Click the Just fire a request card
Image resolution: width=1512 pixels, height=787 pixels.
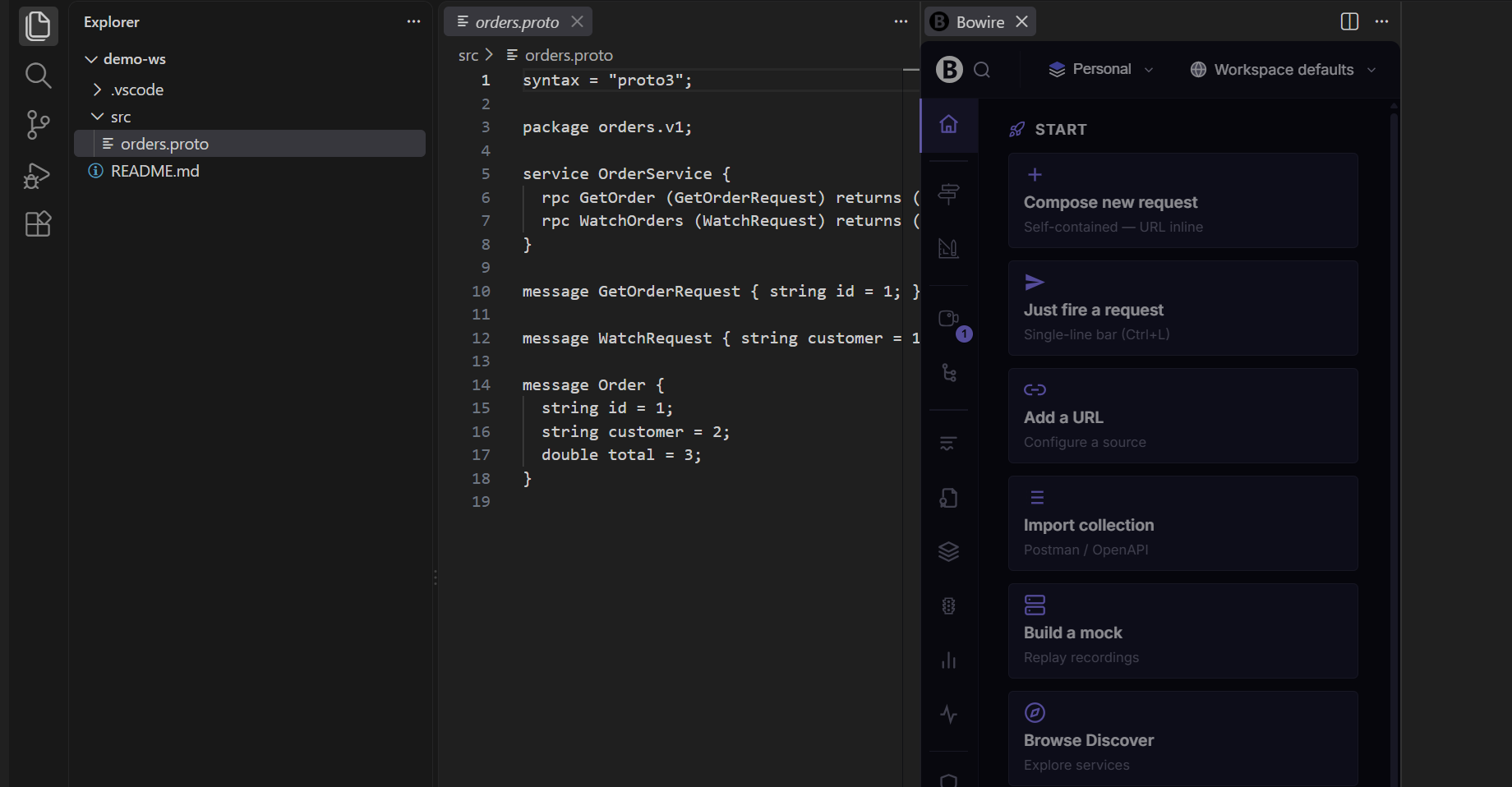coord(1182,308)
